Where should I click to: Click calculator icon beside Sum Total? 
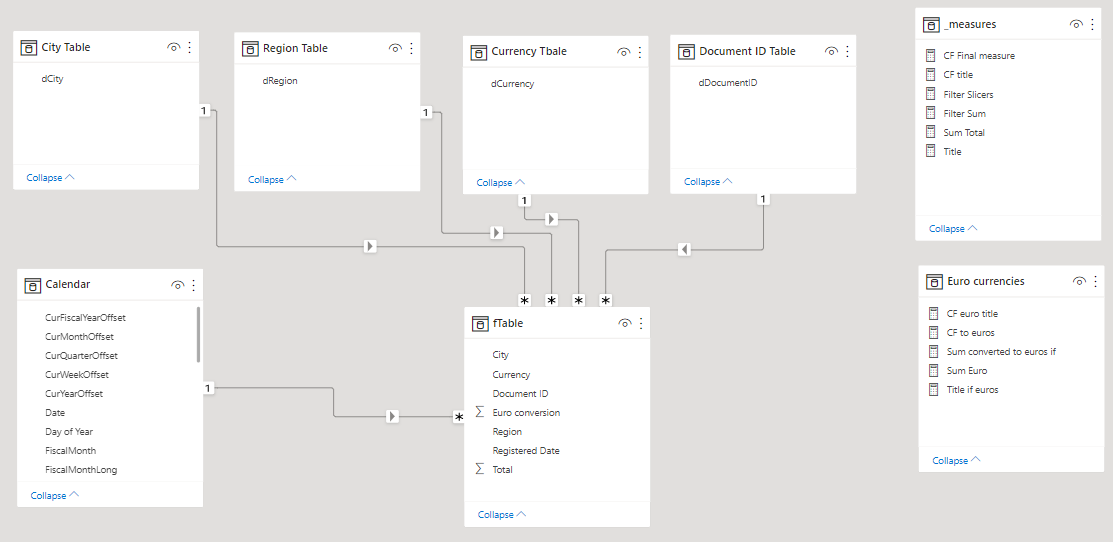931,132
